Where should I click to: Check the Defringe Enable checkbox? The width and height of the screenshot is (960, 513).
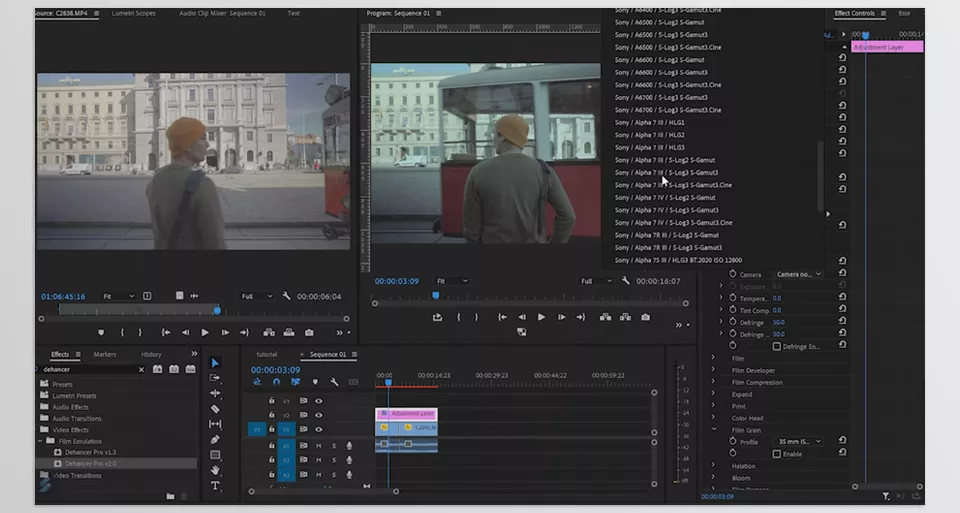[x=776, y=346]
